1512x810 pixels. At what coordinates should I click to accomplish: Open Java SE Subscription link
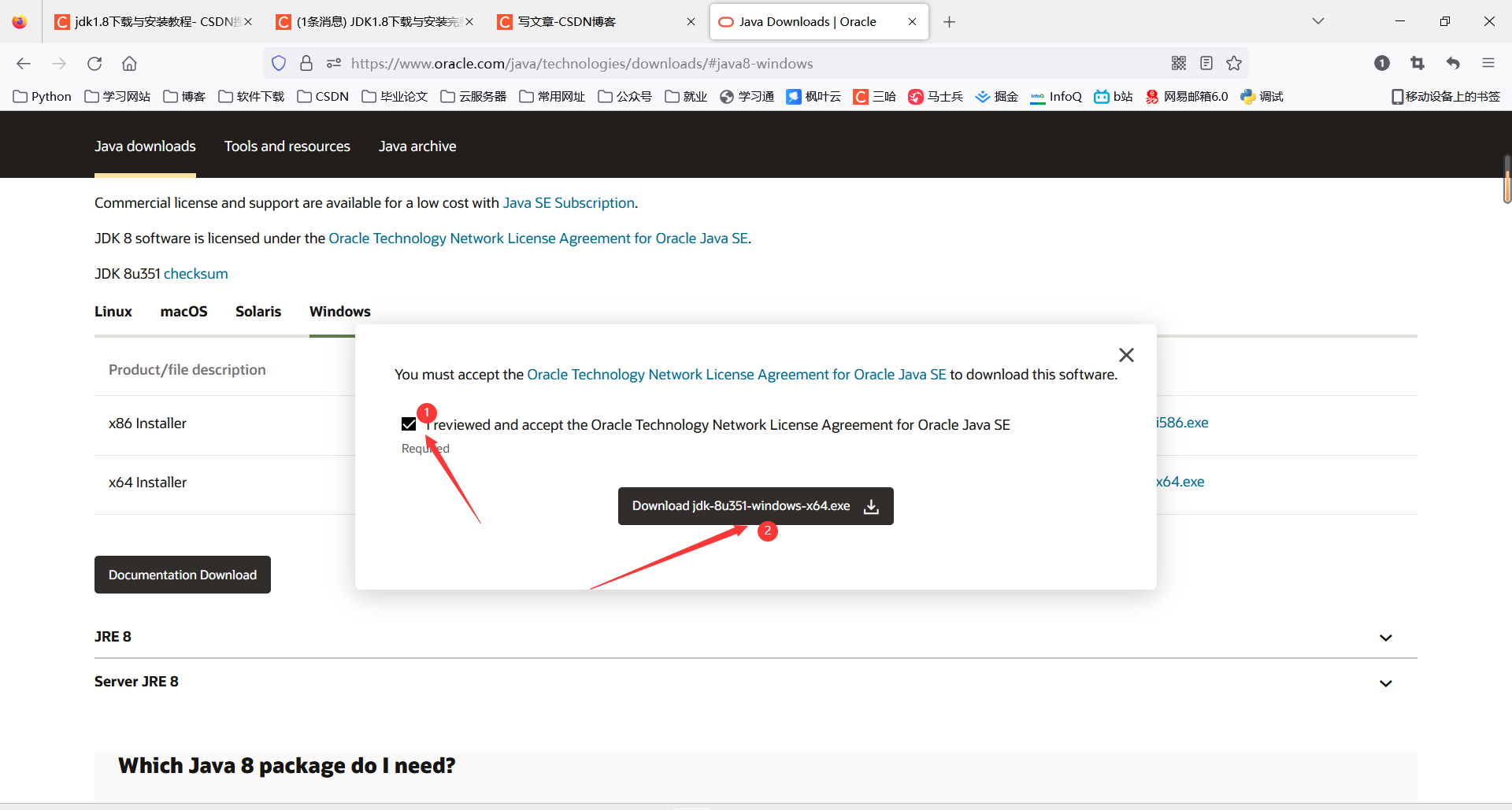point(569,203)
